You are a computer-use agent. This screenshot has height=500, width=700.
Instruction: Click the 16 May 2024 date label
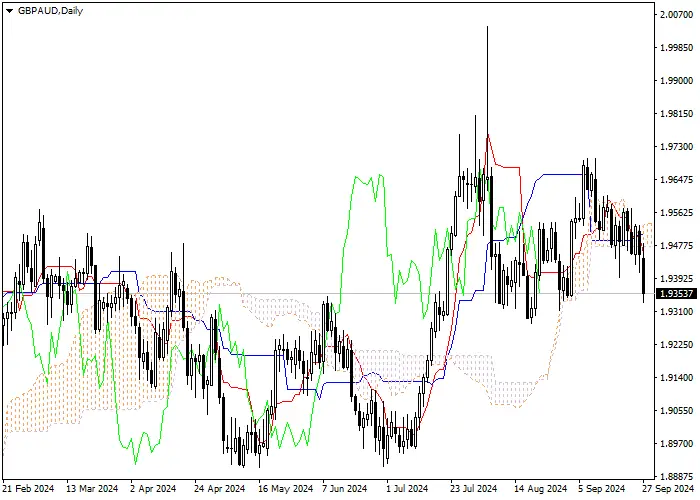click(x=285, y=489)
